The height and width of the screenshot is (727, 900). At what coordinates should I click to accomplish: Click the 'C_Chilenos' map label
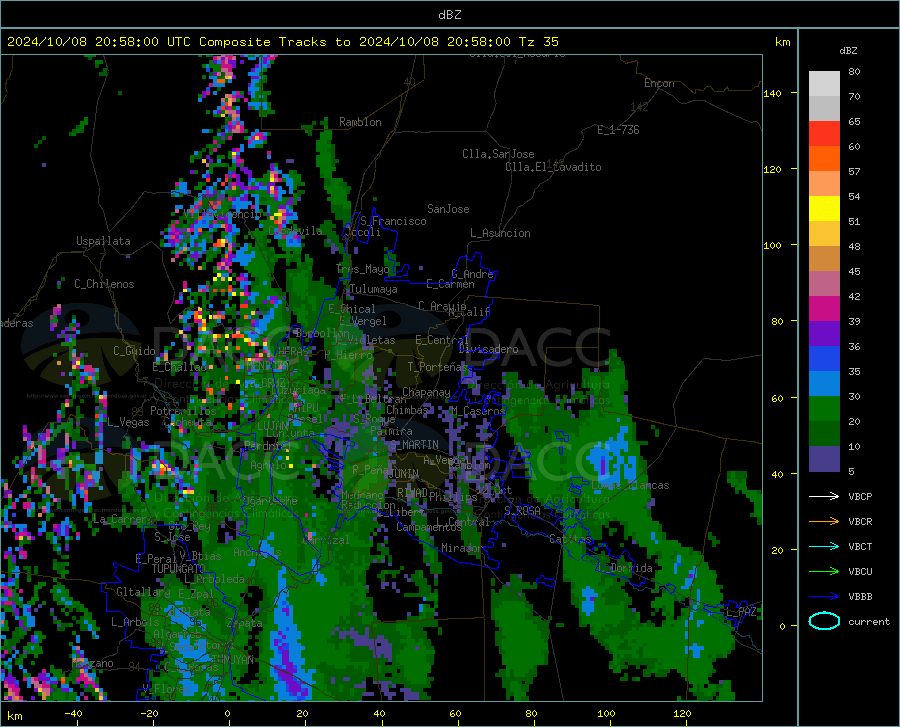pos(104,284)
